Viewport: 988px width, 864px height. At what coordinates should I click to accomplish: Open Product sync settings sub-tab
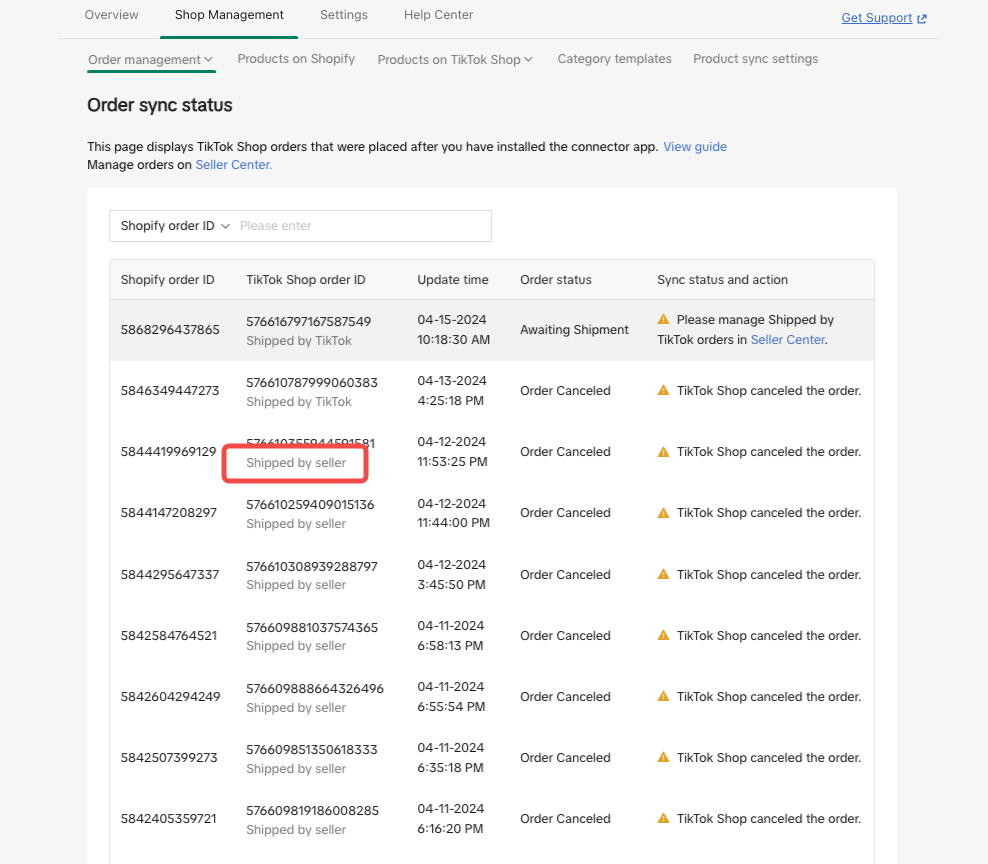755,59
